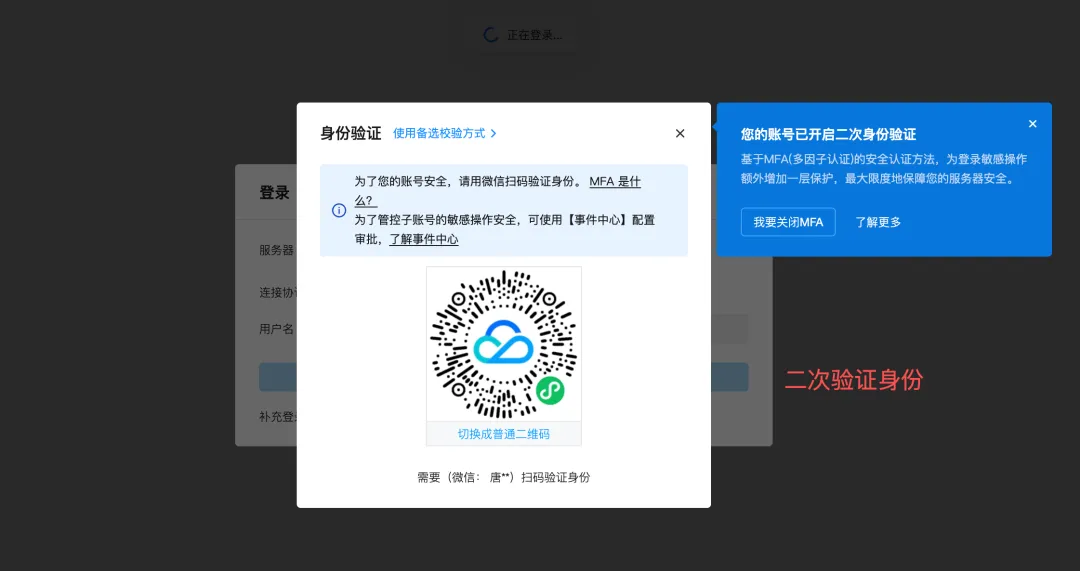Click the chevron after 使用备选校验方式

(493, 134)
